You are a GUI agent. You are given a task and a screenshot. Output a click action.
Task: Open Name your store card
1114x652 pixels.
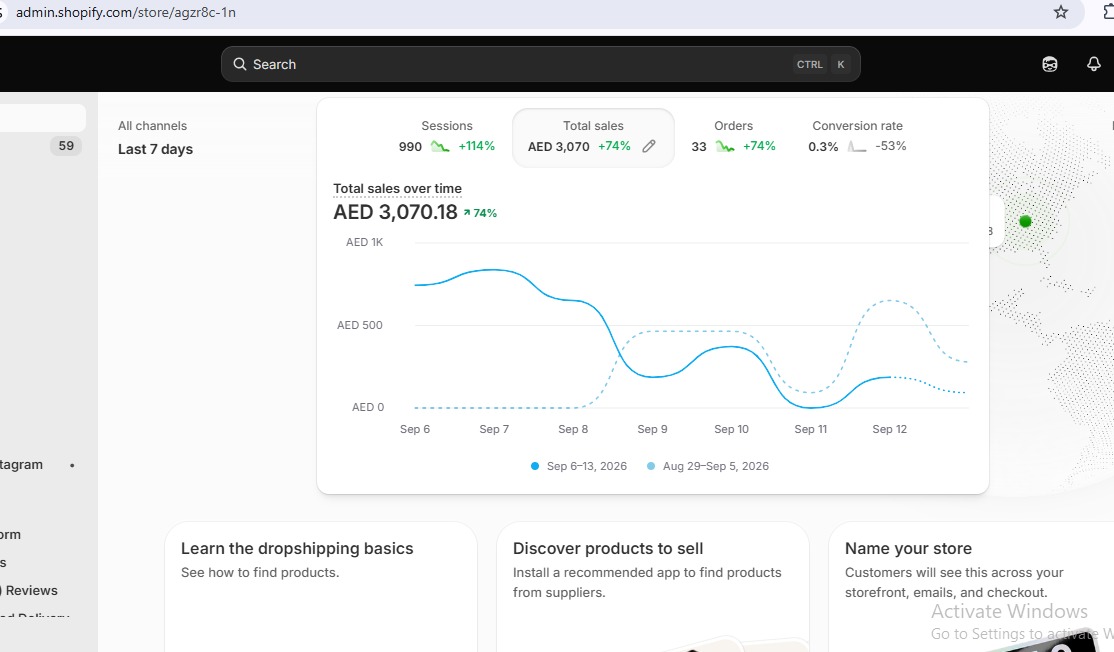[x=971, y=587]
